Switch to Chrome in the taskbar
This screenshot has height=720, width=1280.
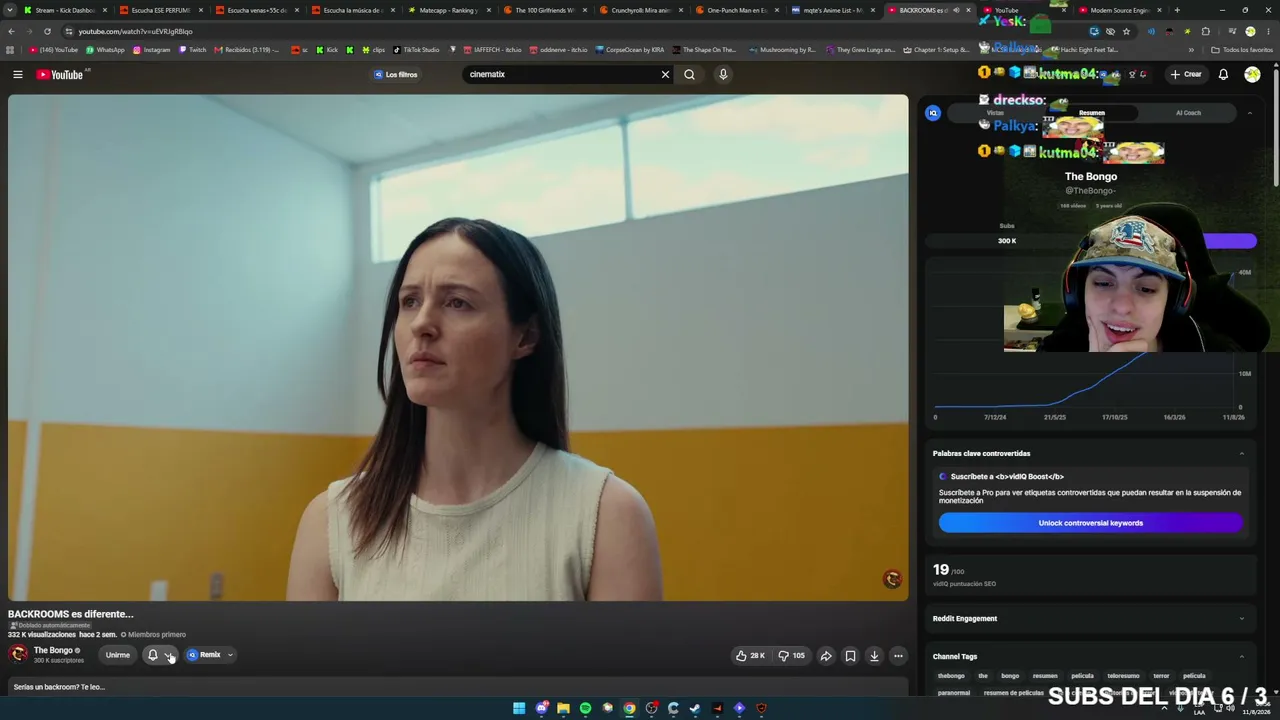[x=629, y=708]
